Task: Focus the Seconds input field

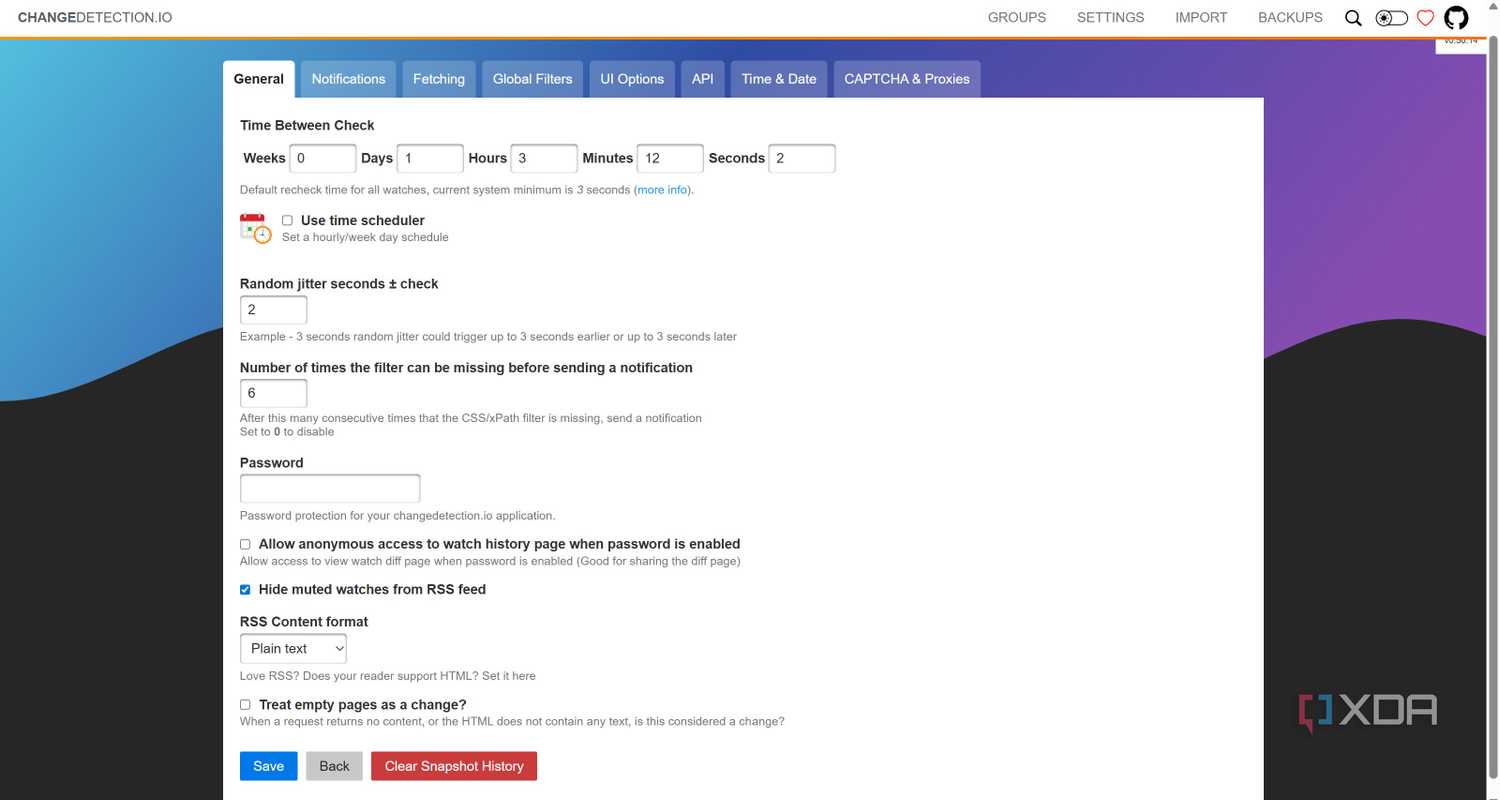Action: pyautogui.click(x=802, y=158)
